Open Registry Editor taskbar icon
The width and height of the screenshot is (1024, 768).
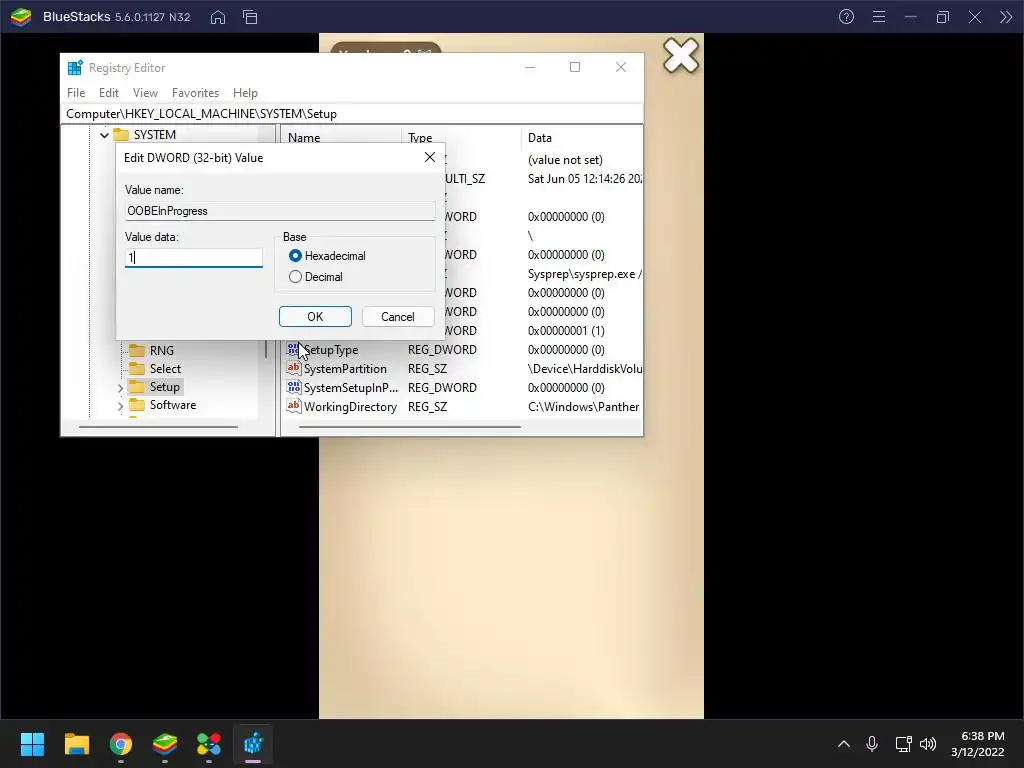pos(253,744)
